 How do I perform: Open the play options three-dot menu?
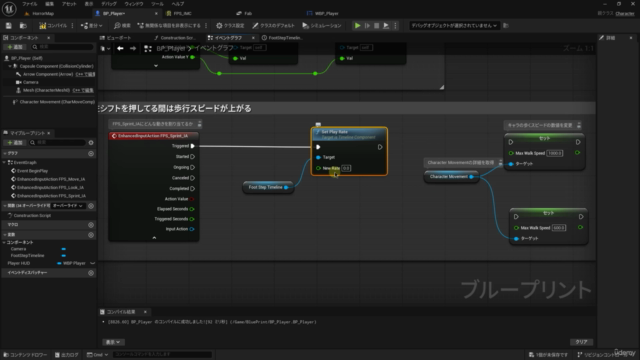[395, 25]
